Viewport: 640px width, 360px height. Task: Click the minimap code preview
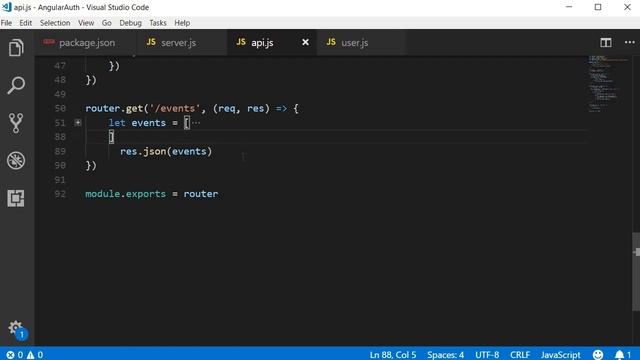pyautogui.click(x=608, y=84)
